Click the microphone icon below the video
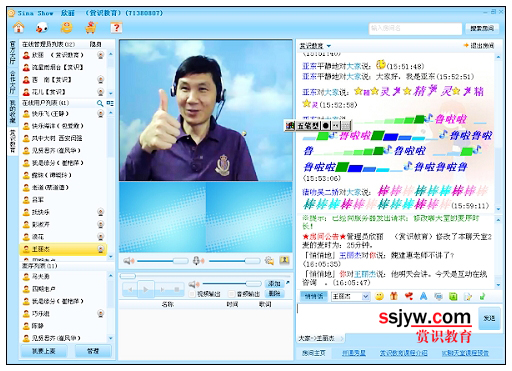The width and height of the screenshot is (512, 371). tap(199, 261)
